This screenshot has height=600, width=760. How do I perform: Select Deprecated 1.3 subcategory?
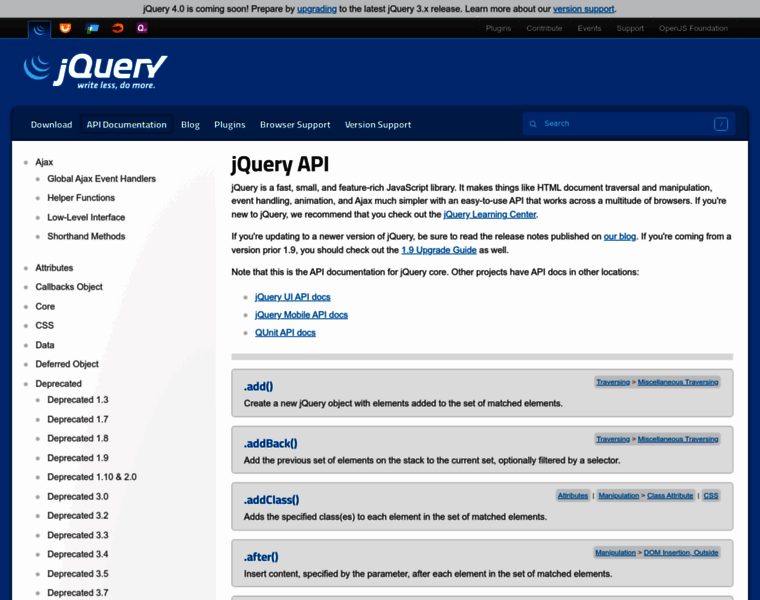[x=78, y=400]
